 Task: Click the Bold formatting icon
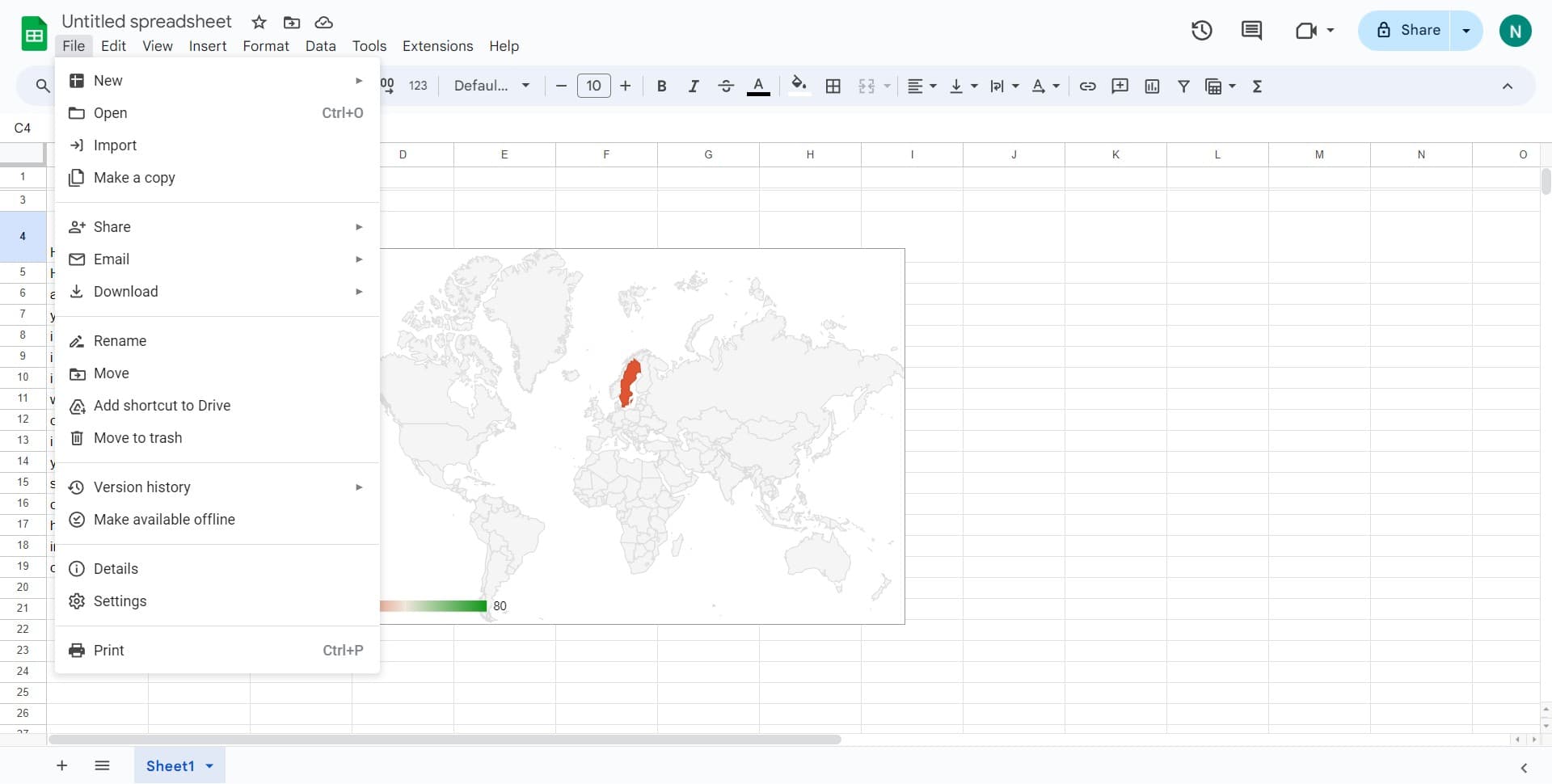coord(661,86)
